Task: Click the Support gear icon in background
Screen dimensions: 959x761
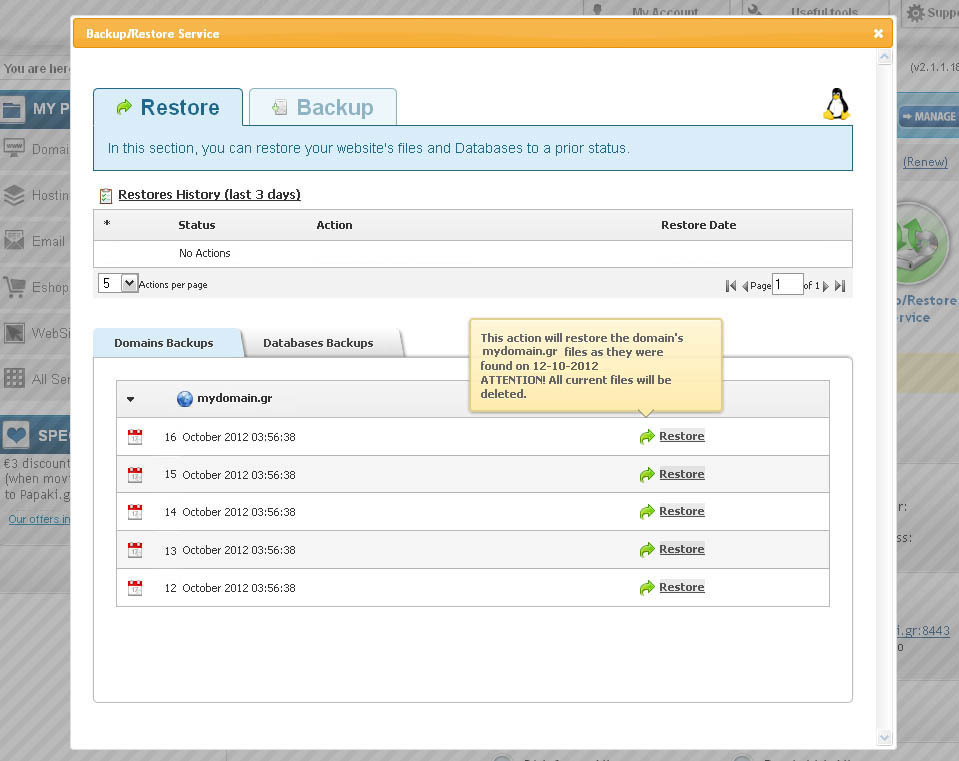Action: tap(916, 13)
